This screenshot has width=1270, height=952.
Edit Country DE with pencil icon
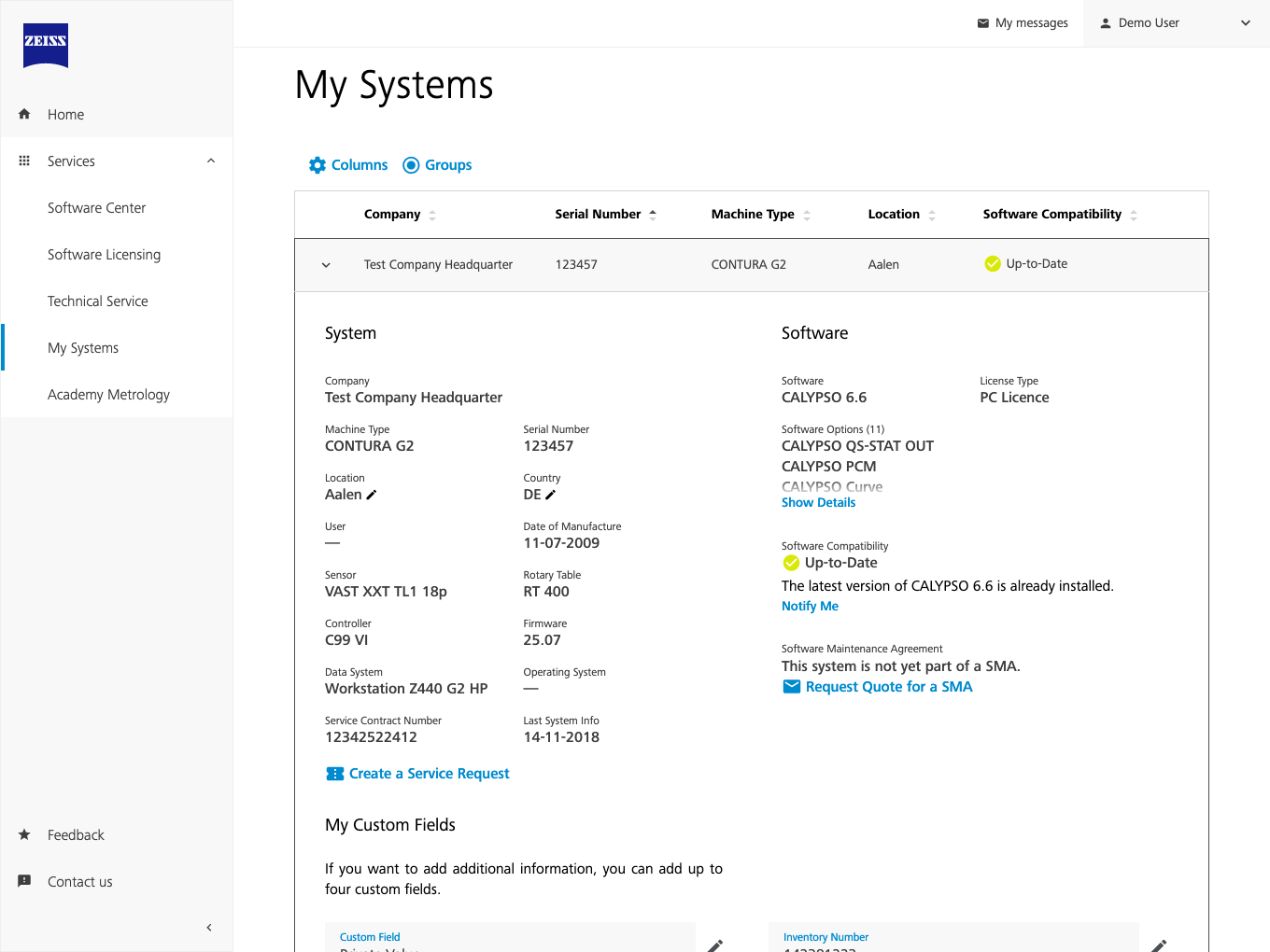tap(551, 495)
